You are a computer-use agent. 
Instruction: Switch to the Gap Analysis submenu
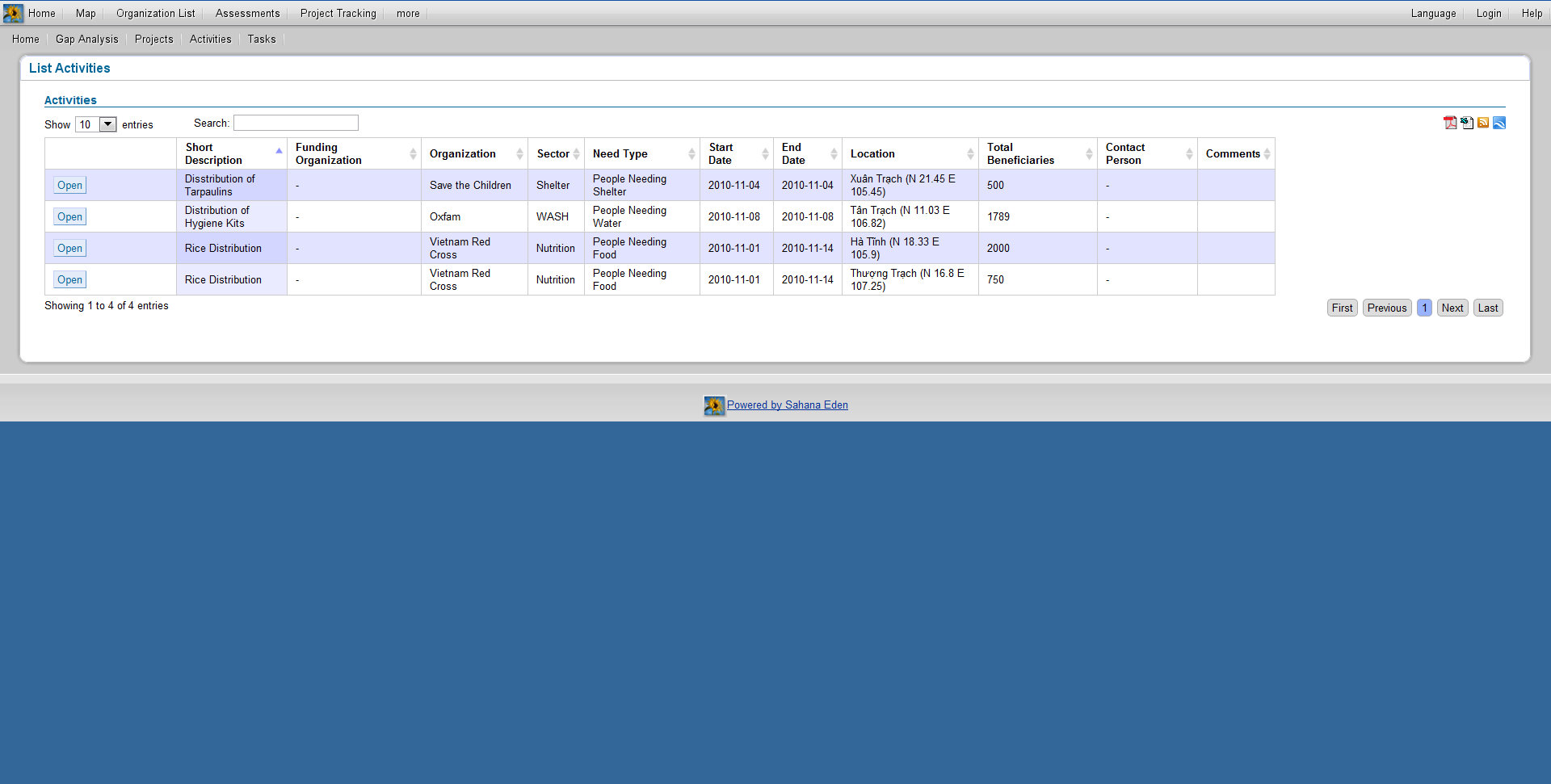[x=86, y=39]
